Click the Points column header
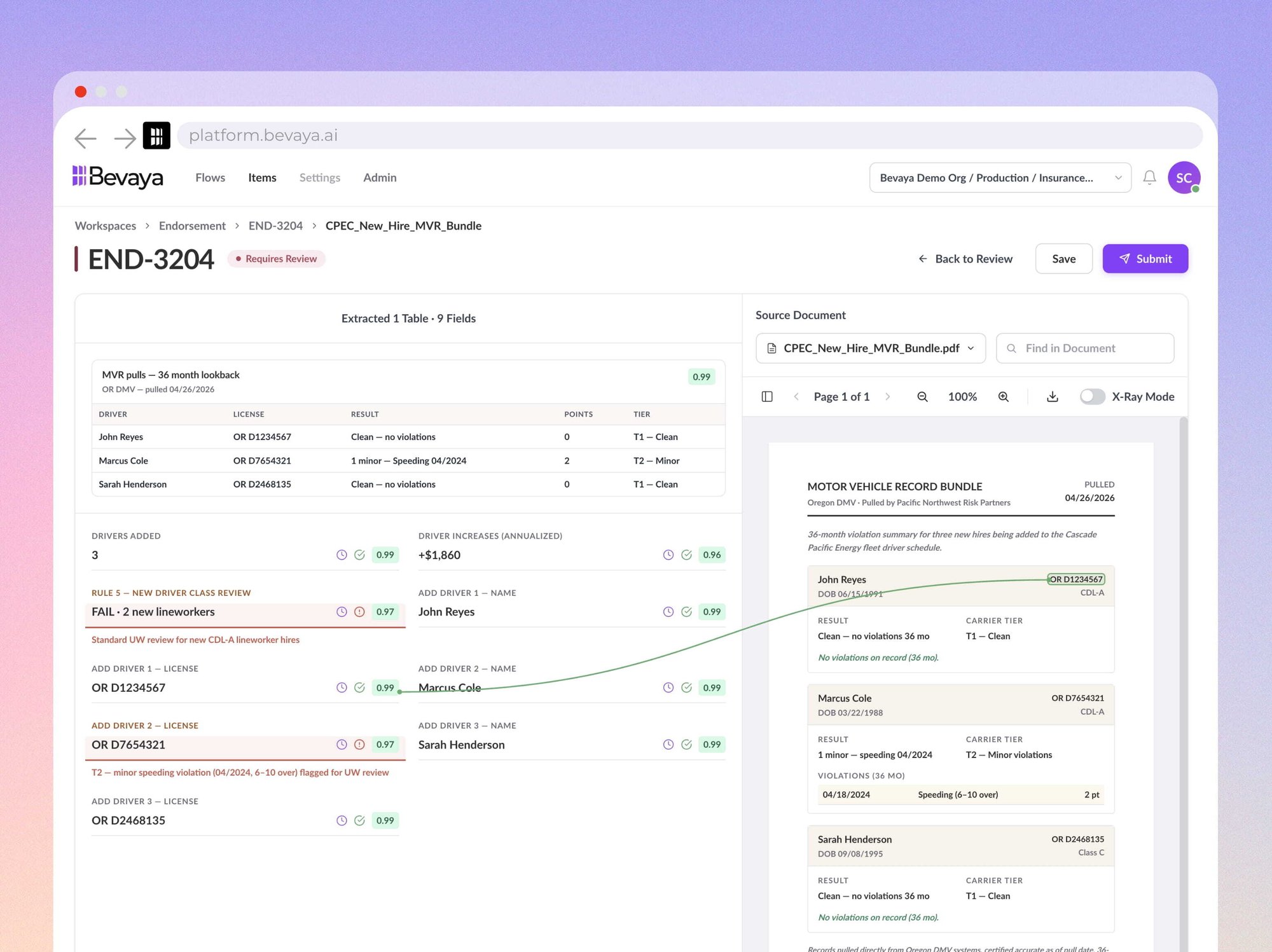 [579, 414]
